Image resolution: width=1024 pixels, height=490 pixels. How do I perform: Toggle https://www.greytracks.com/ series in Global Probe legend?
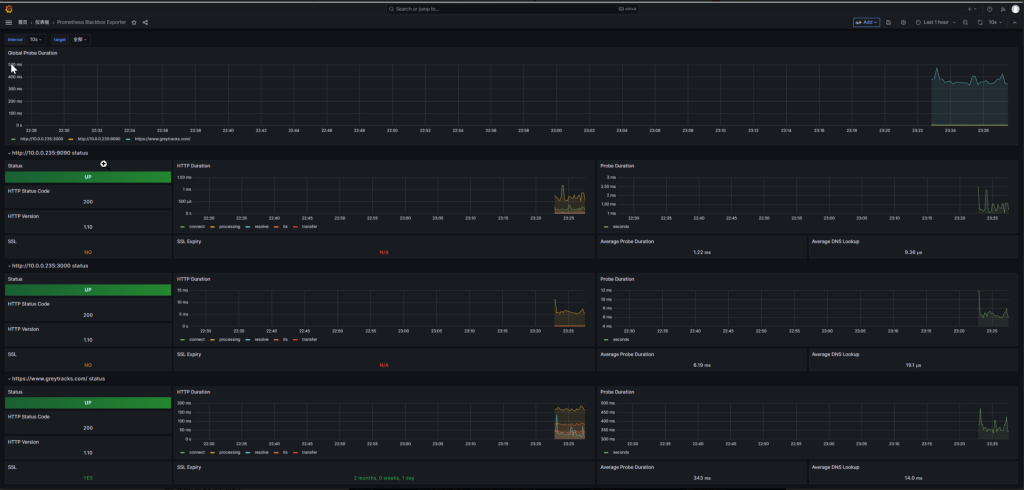(x=161, y=139)
